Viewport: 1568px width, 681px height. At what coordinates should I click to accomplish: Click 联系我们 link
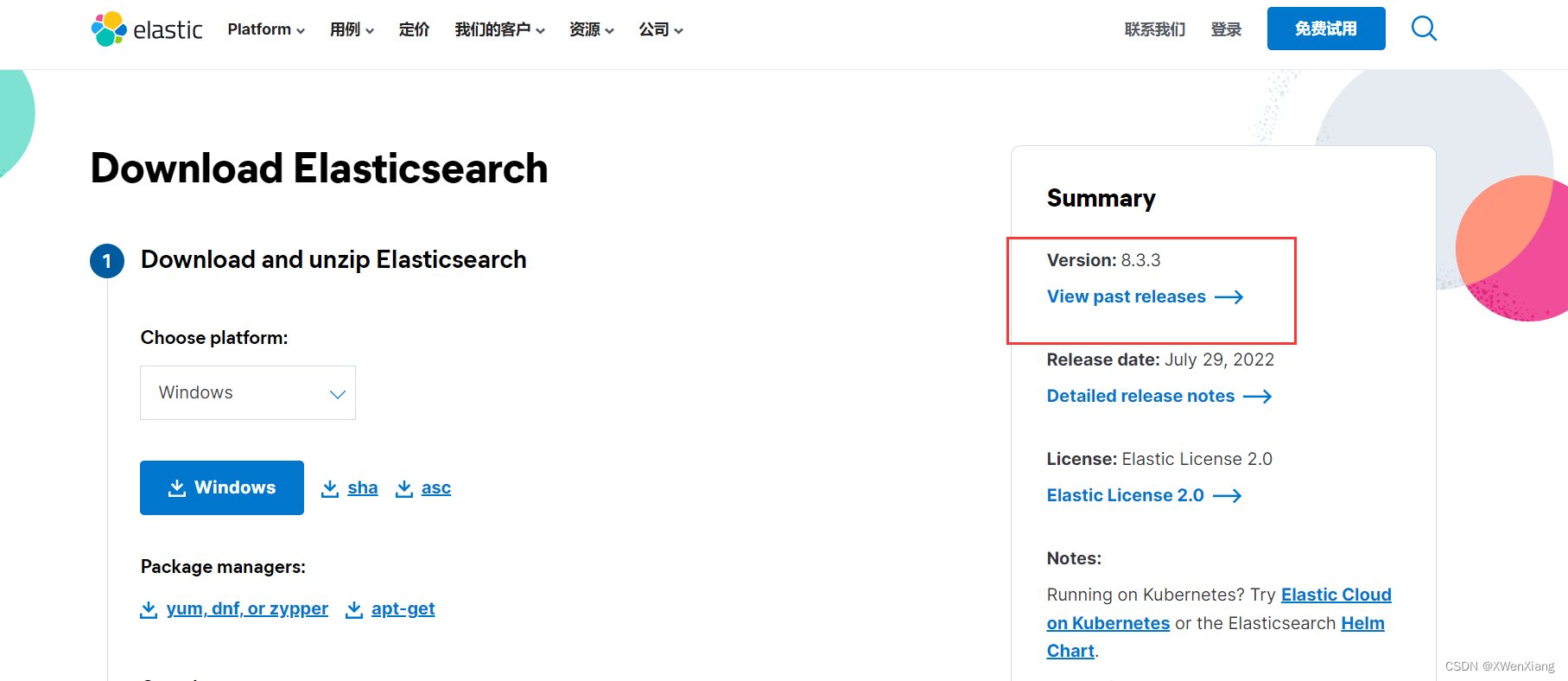click(1155, 29)
